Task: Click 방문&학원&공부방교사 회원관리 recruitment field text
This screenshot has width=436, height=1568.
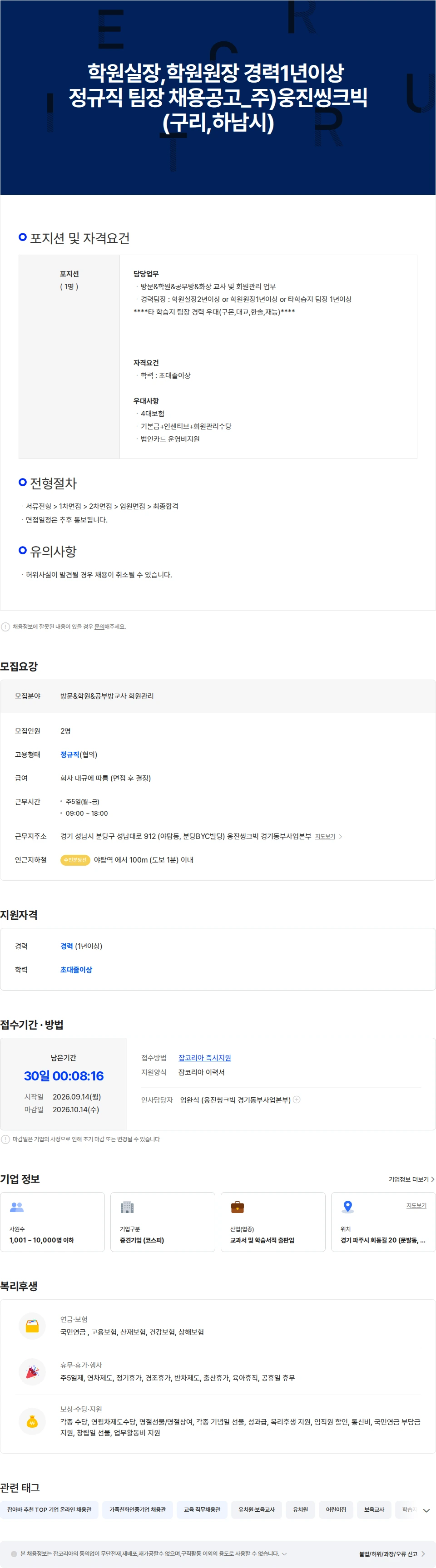Action: (107, 696)
